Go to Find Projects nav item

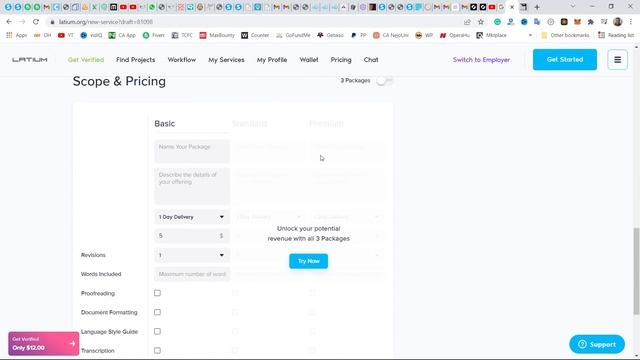pyautogui.click(x=136, y=60)
